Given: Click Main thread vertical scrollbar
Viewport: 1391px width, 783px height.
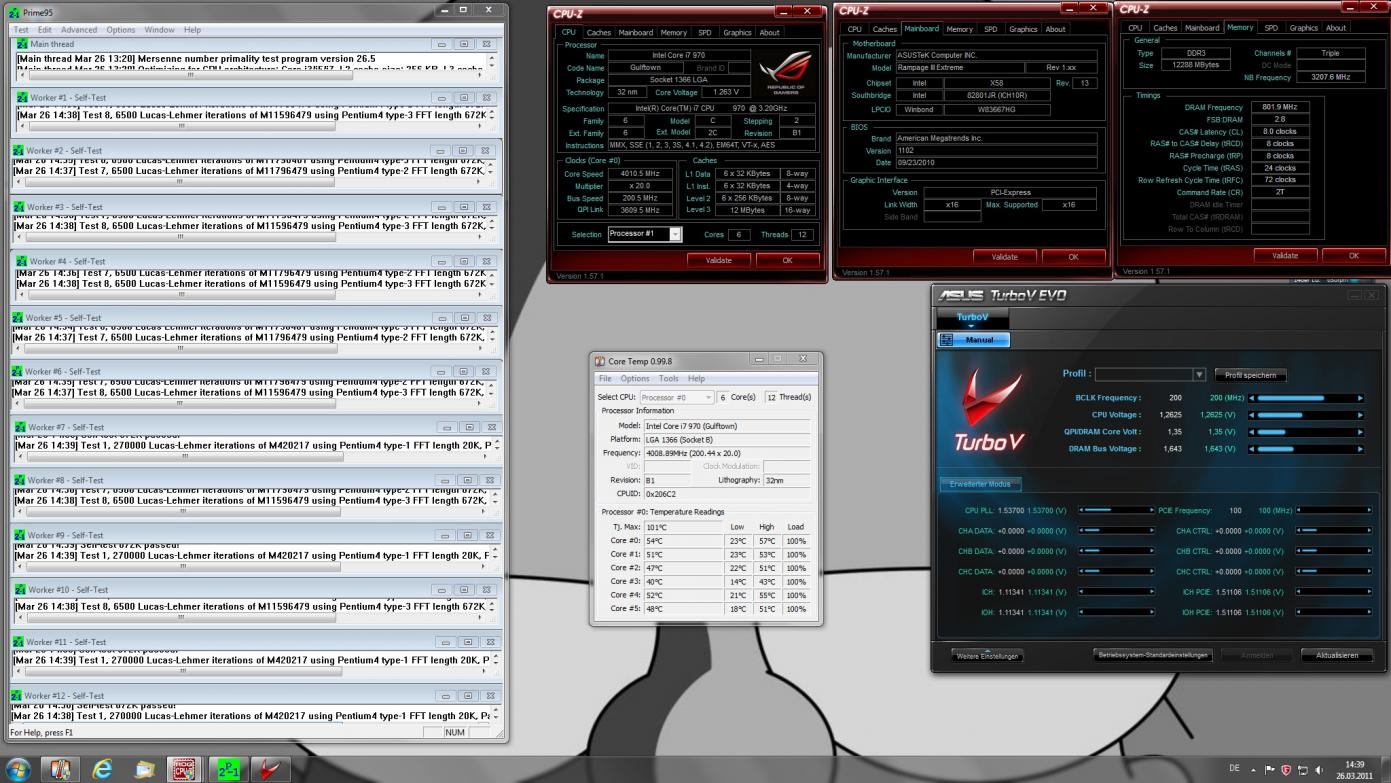Looking at the screenshot, I should click(491, 62).
